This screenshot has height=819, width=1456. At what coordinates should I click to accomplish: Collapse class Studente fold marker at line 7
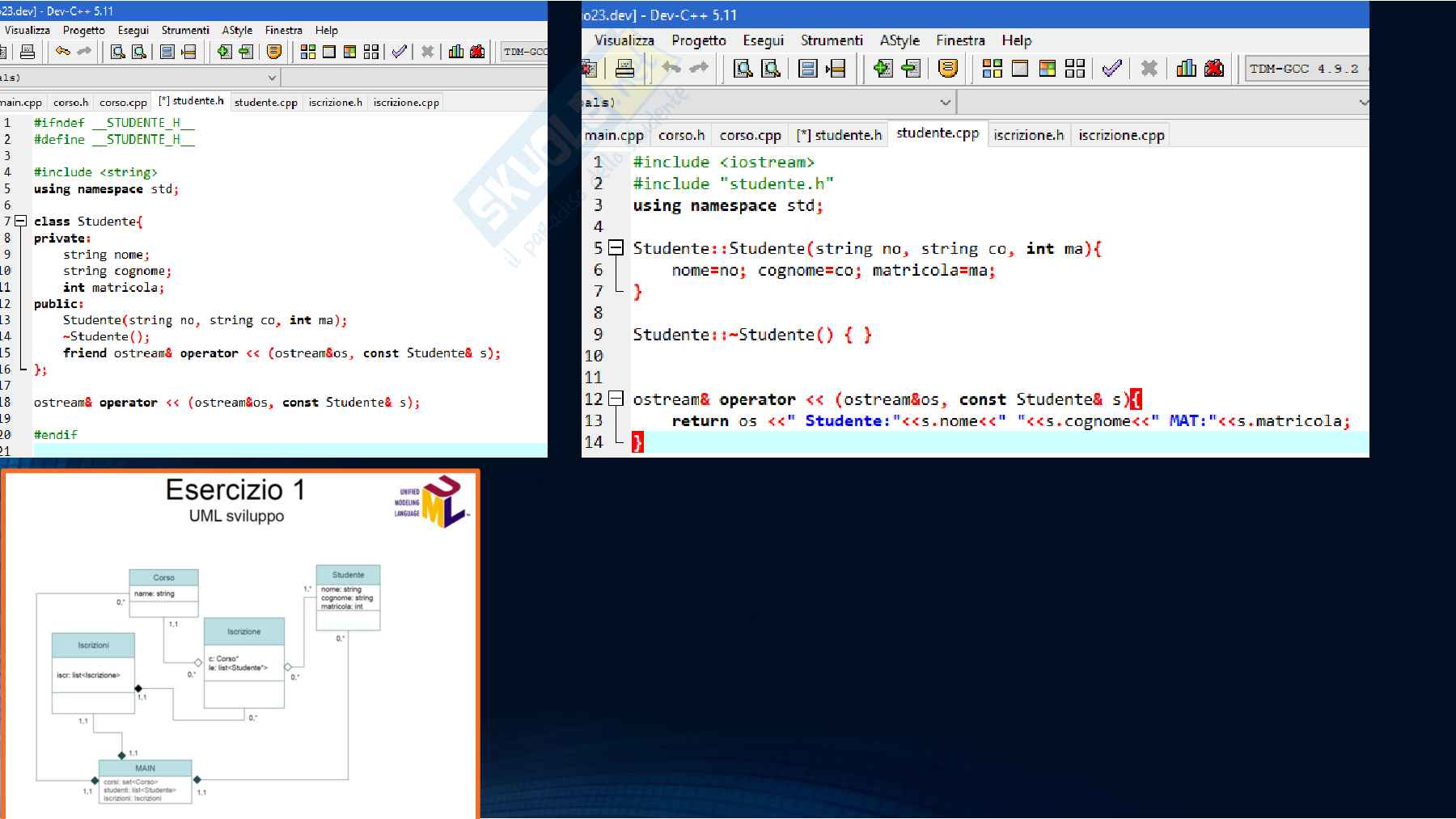point(21,221)
